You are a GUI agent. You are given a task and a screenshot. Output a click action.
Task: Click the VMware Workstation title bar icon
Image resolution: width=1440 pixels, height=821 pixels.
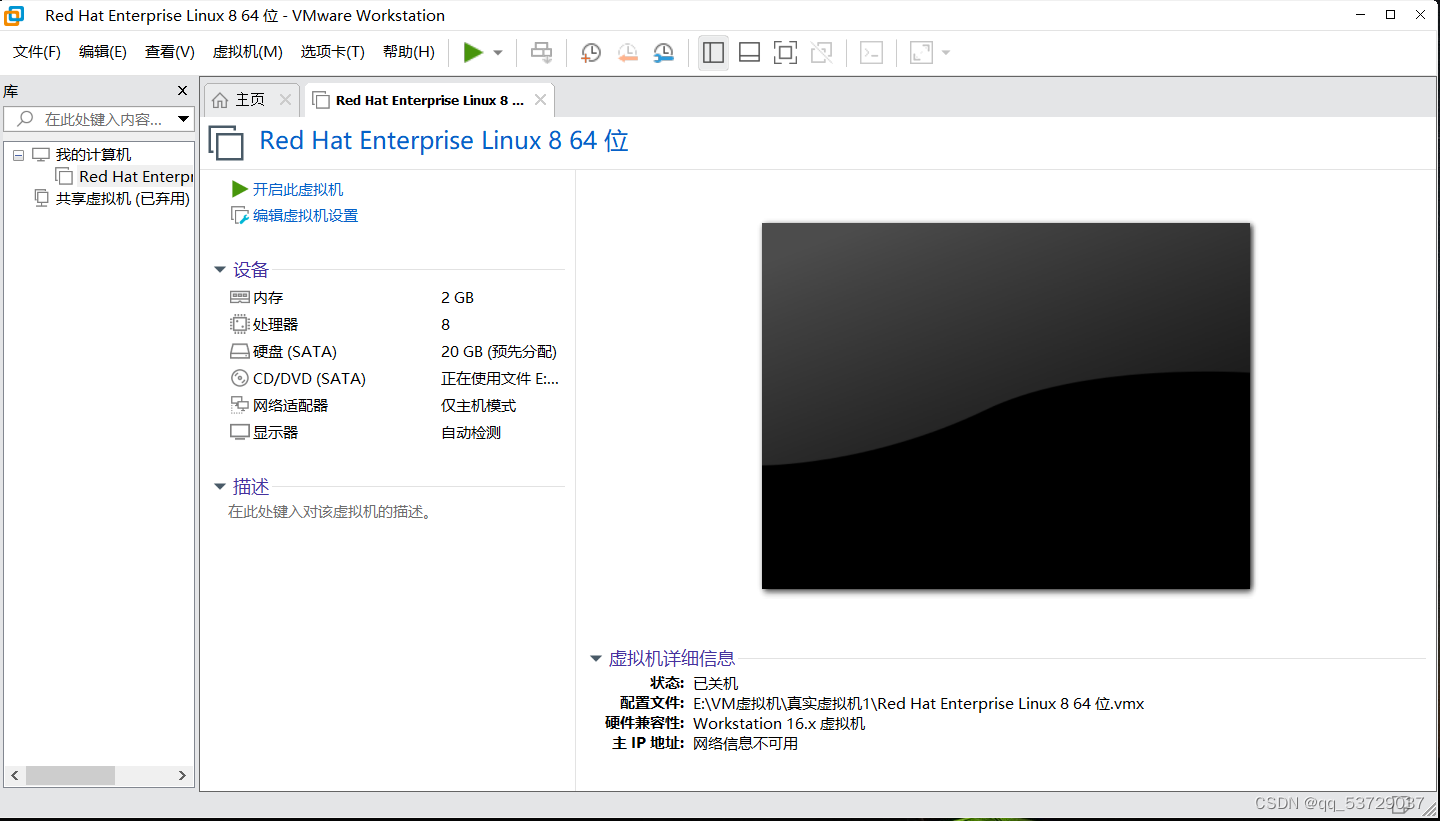click(x=15, y=15)
